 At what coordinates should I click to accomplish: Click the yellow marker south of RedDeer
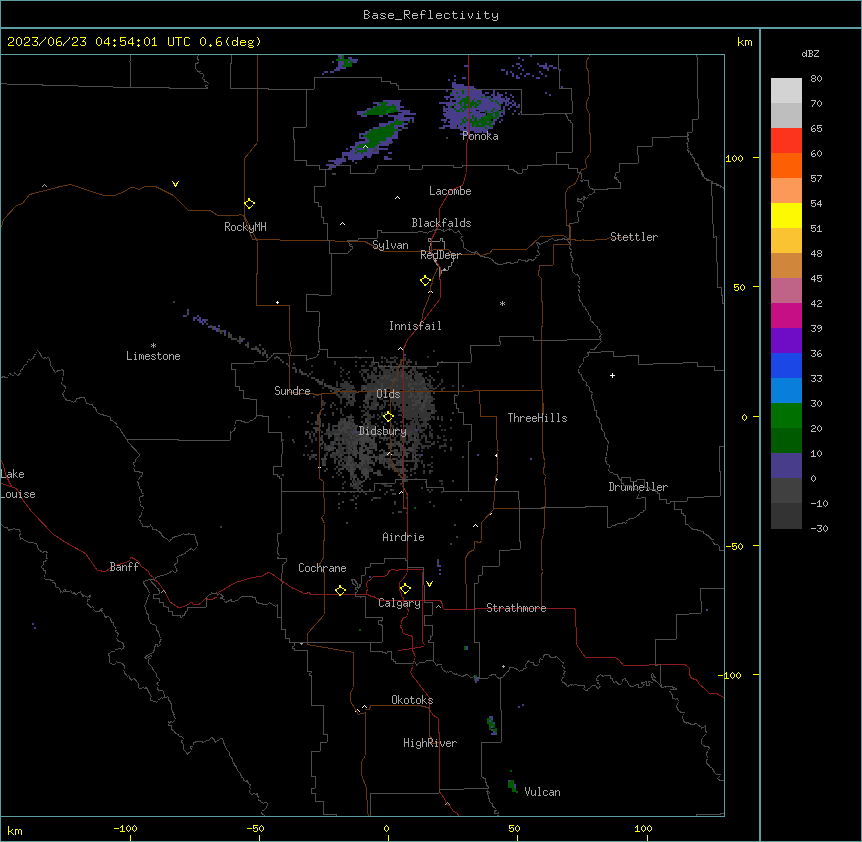pyautogui.click(x=426, y=281)
